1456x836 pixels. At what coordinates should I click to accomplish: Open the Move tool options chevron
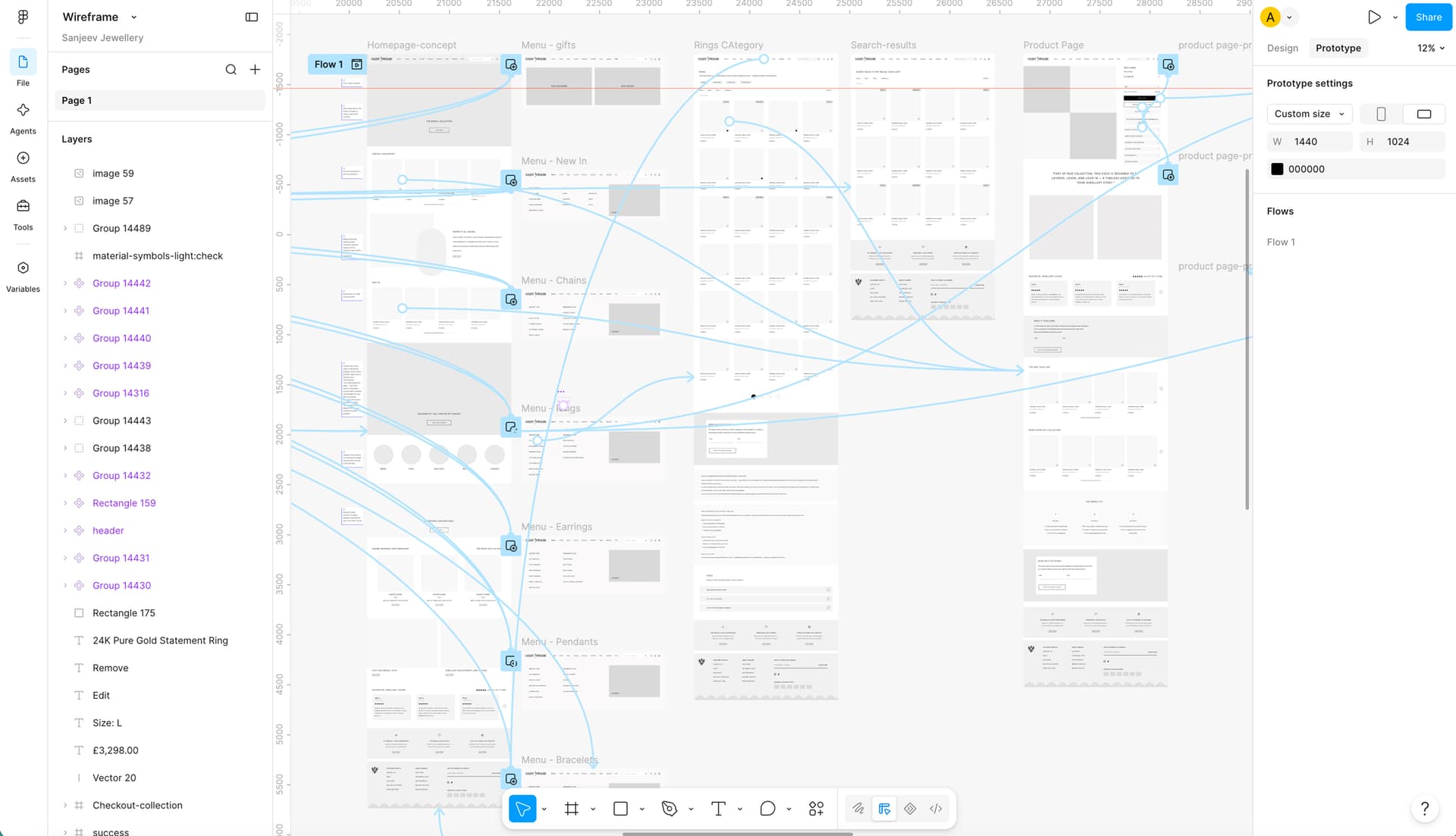(x=544, y=809)
